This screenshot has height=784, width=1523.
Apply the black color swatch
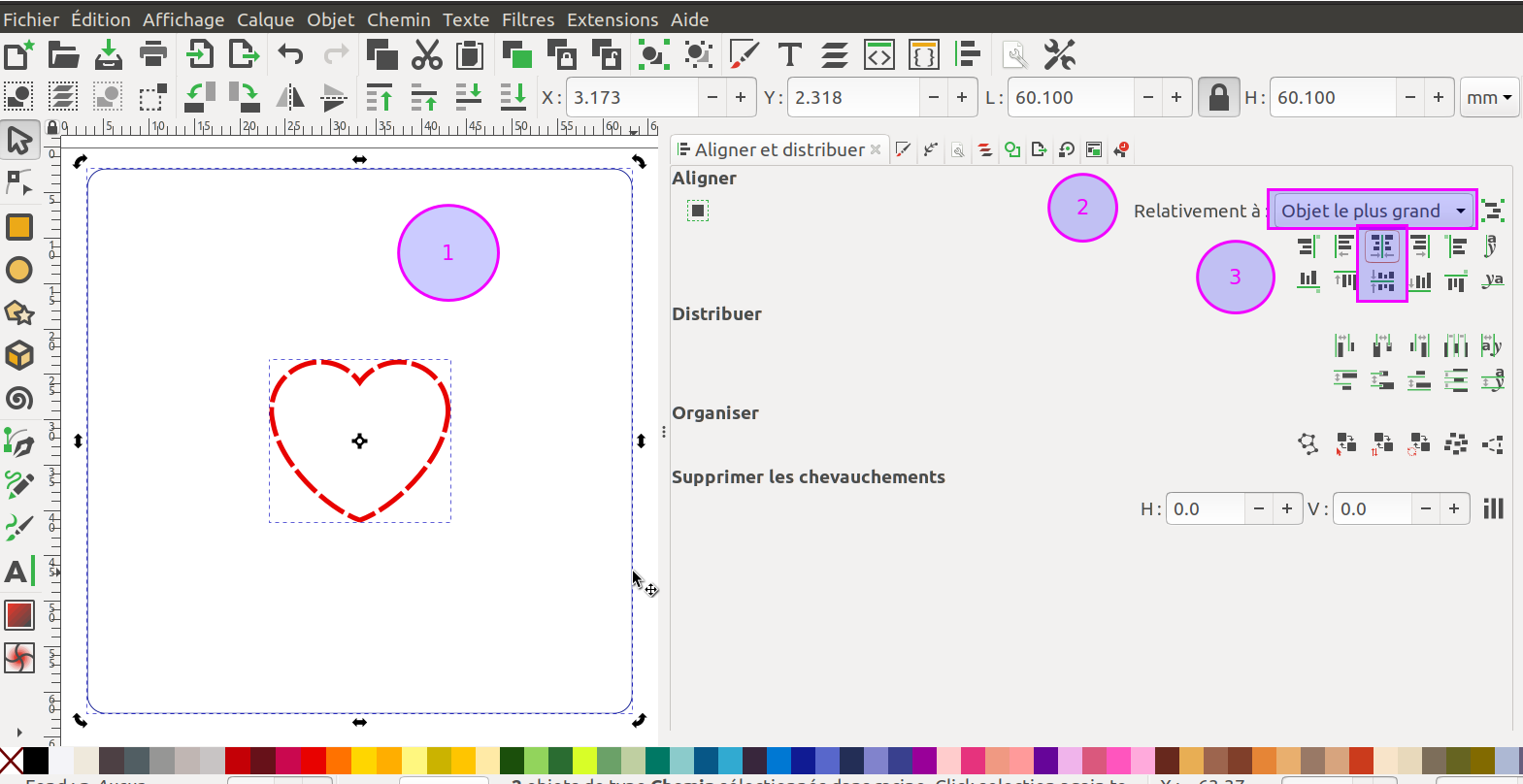coord(36,760)
